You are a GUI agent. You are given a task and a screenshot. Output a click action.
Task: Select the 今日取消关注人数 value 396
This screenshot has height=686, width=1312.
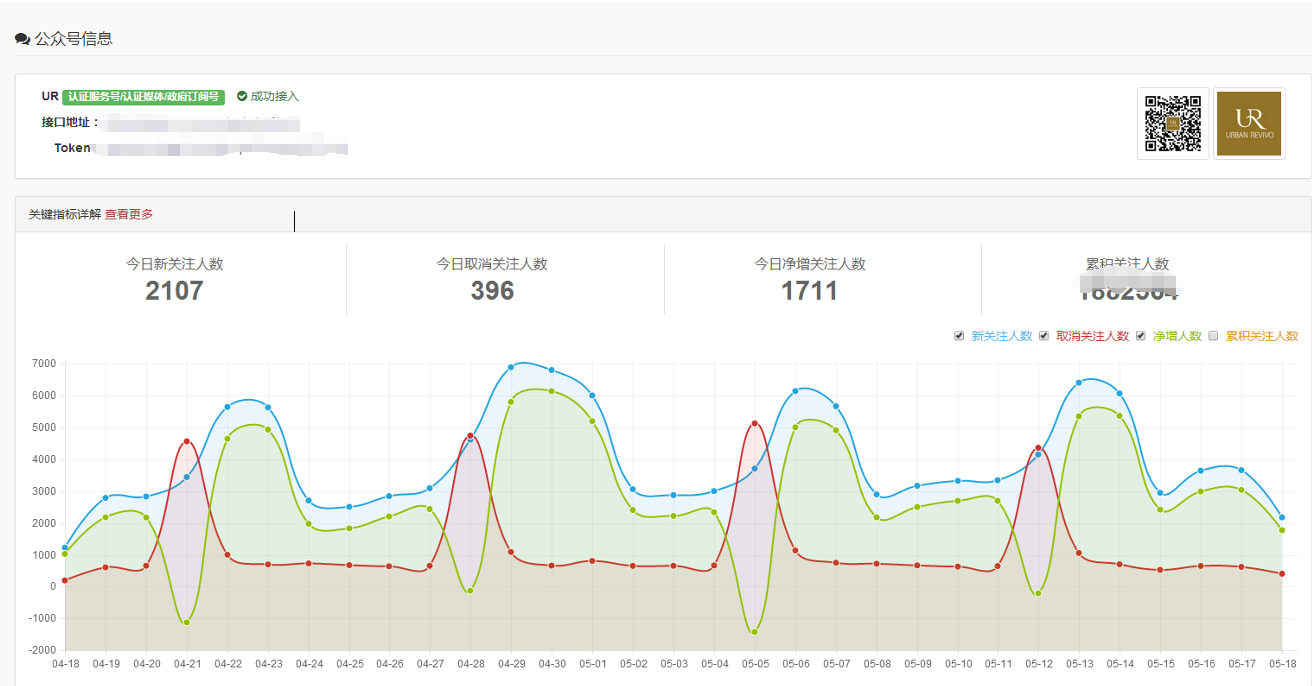492,291
